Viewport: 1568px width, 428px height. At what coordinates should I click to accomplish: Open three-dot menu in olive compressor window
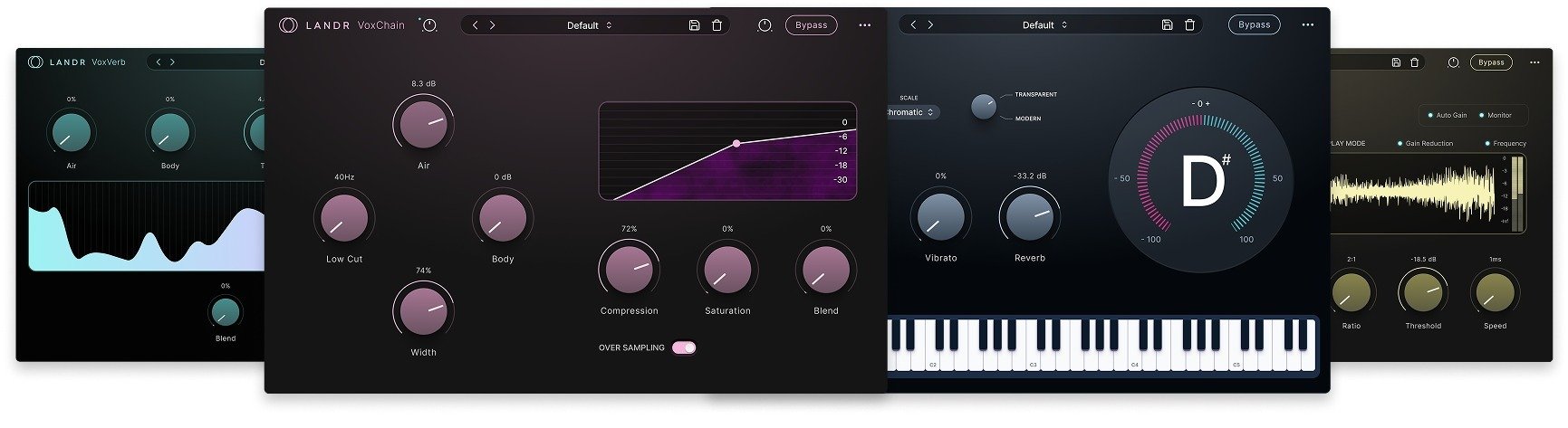pos(1534,62)
